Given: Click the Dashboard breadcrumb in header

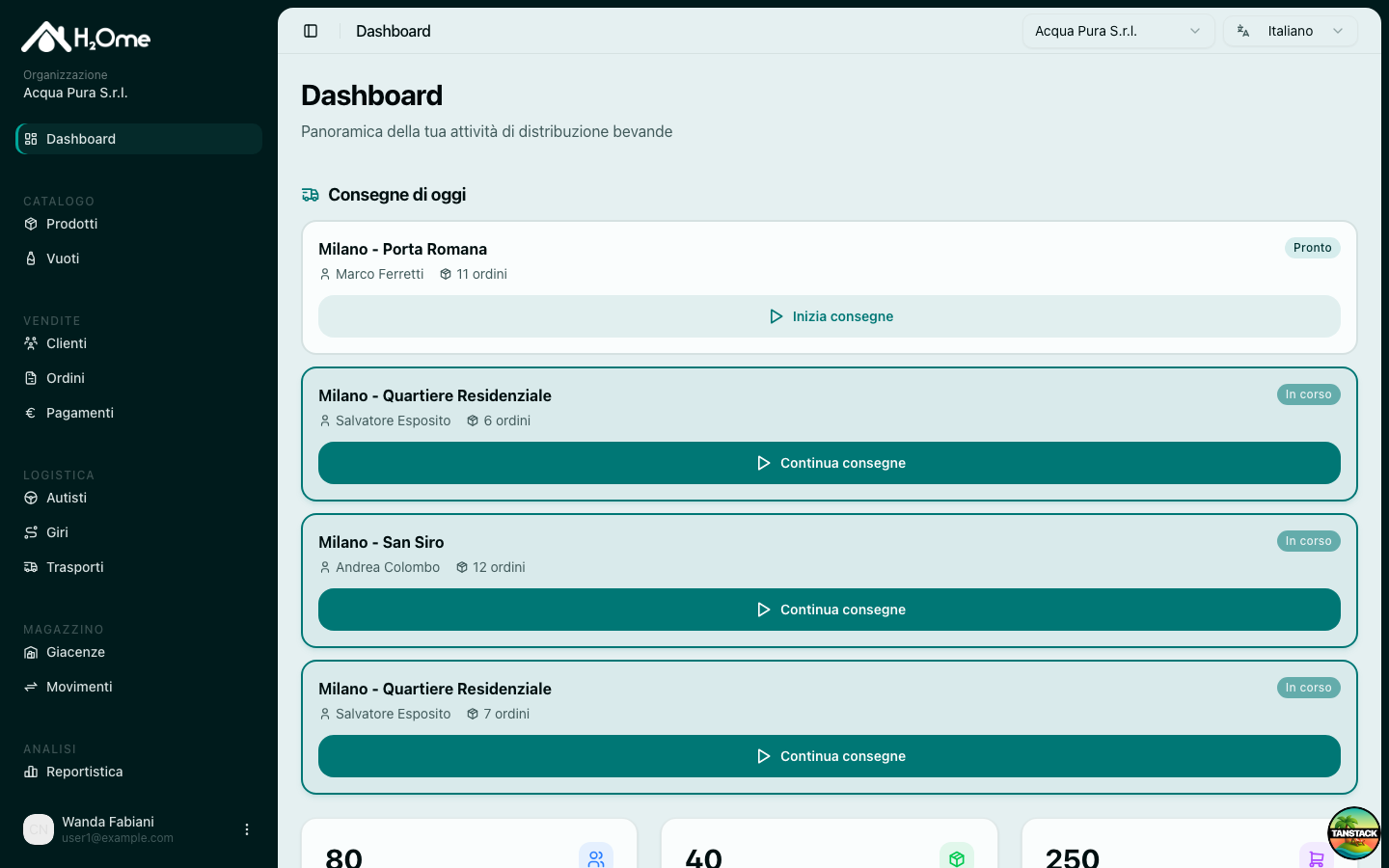Looking at the screenshot, I should [x=394, y=31].
